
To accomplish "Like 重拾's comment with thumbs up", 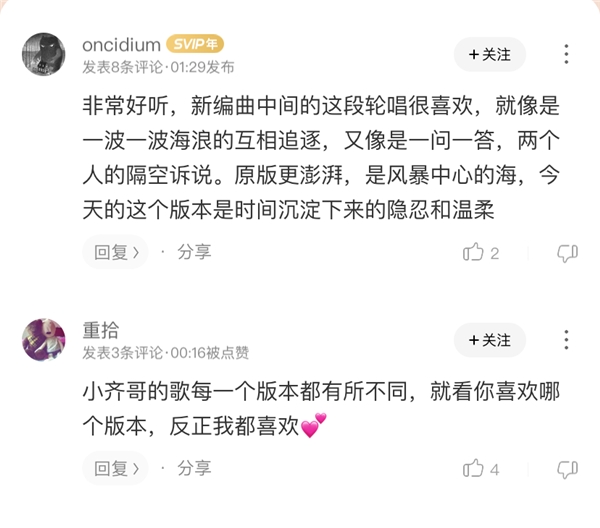I will (473, 468).
